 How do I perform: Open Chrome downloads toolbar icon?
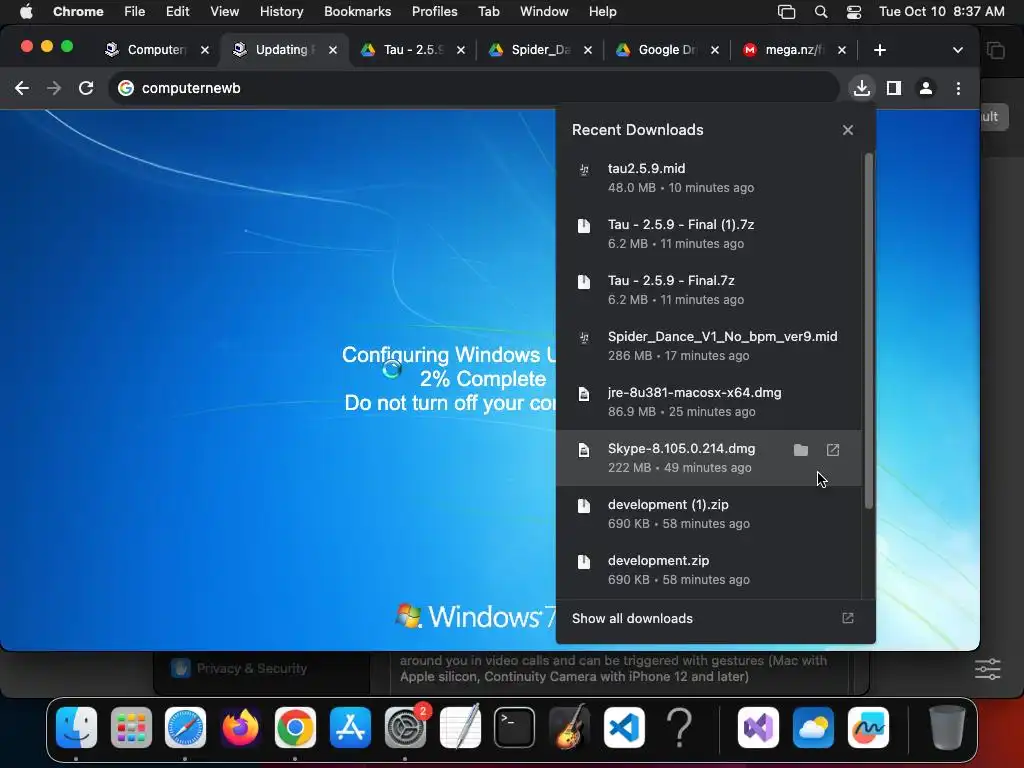coord(861,88)
